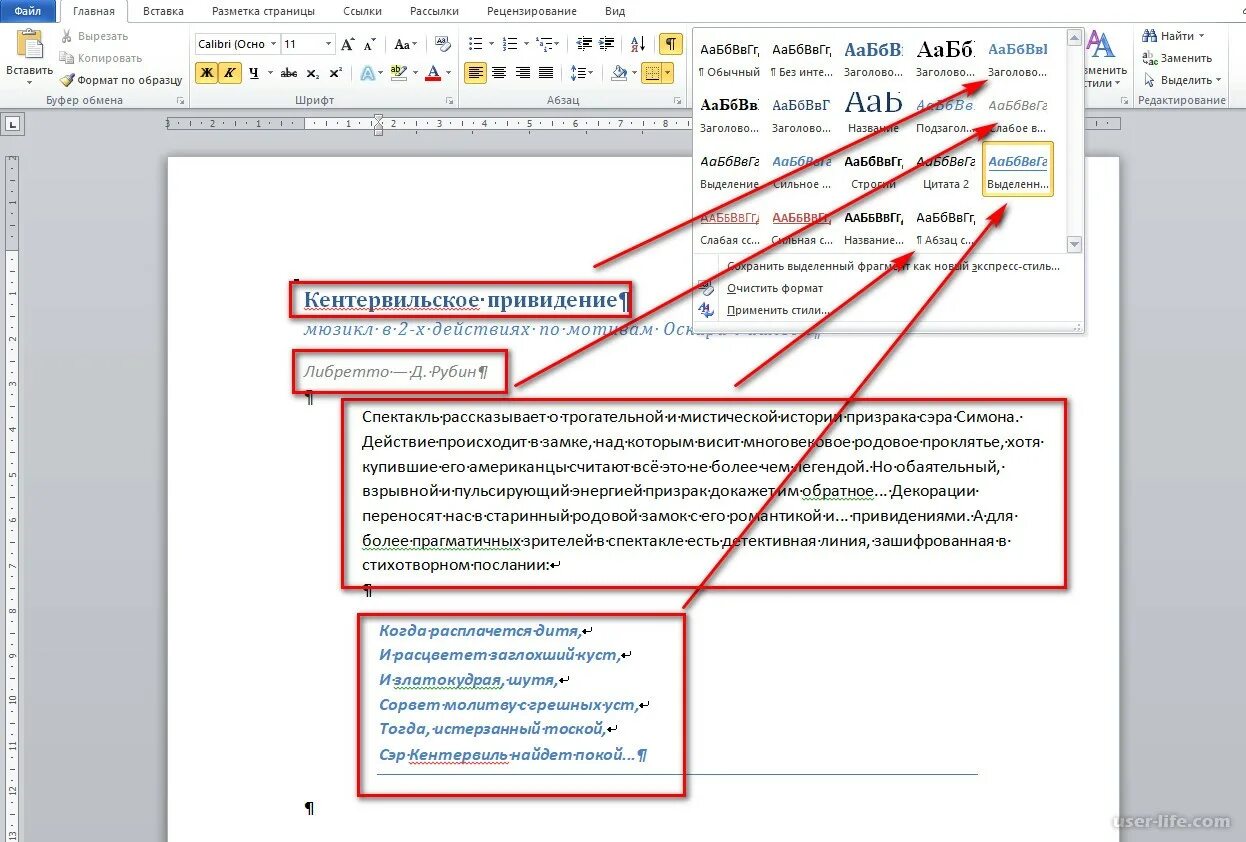This screenshot has width=1246, height=842.
Task: Select the Без интервала style thumbnail
Action: (x=802, y=58)
